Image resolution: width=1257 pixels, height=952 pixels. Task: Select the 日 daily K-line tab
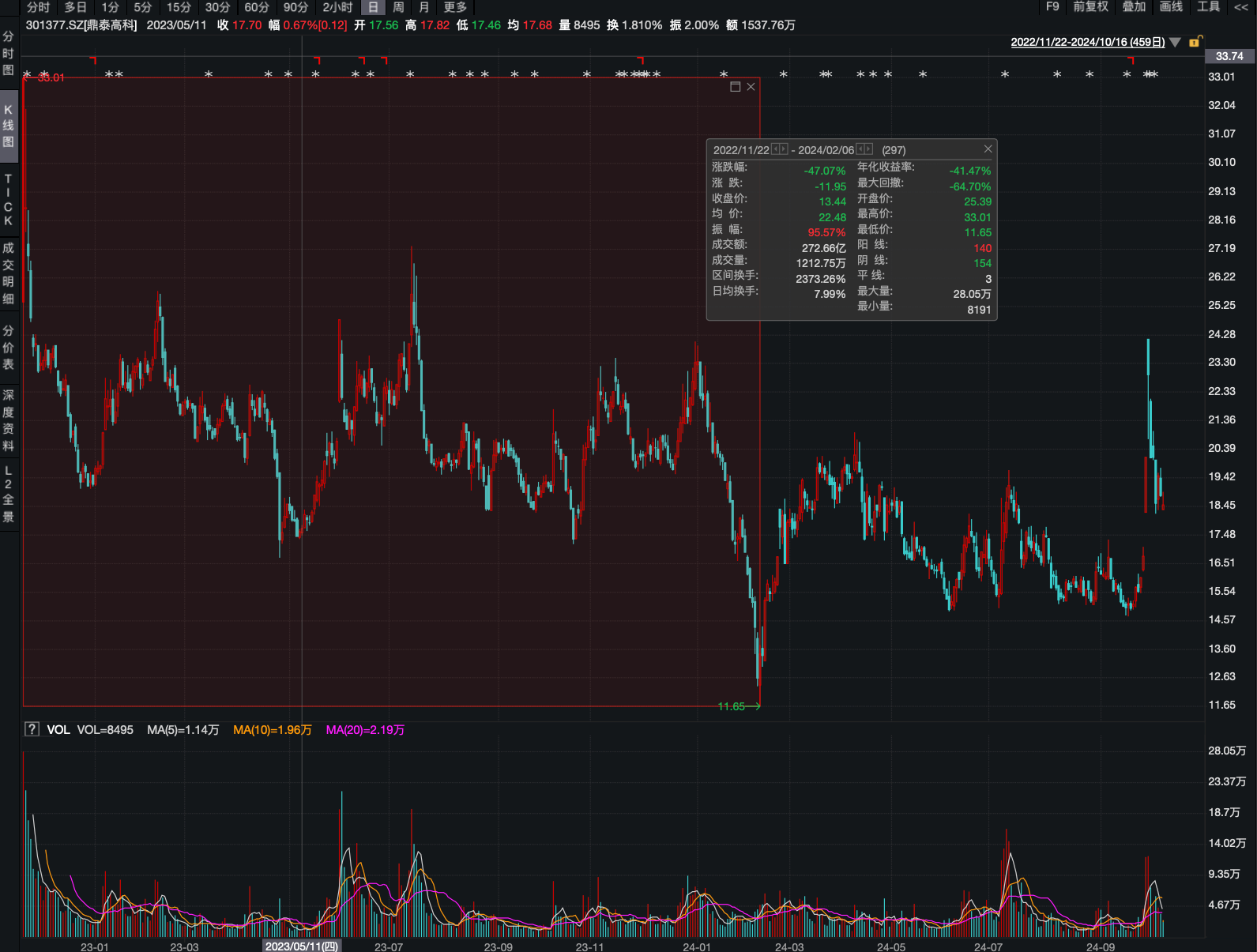(373, 7)
